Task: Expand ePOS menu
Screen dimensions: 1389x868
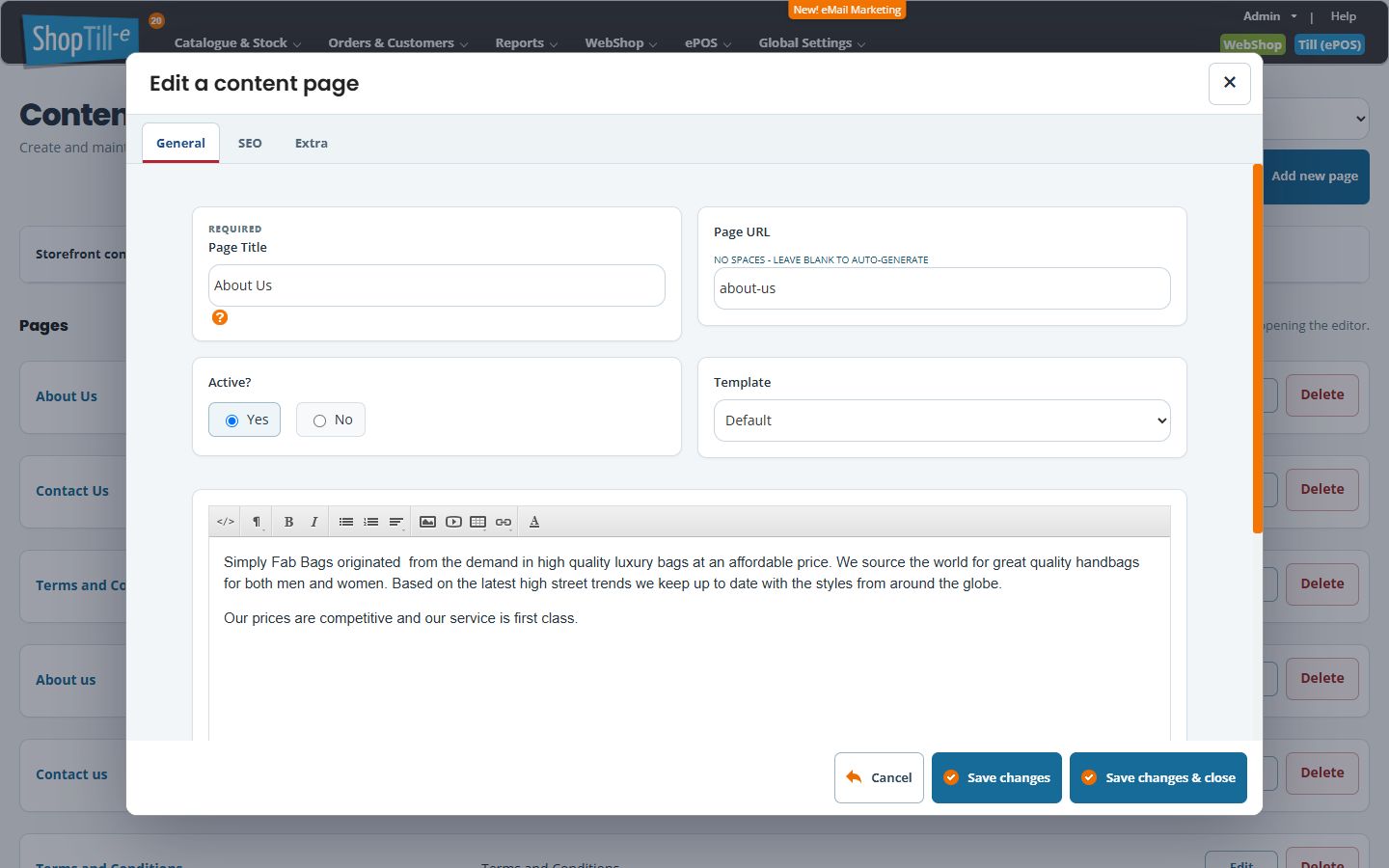Action: click(708, 43)
